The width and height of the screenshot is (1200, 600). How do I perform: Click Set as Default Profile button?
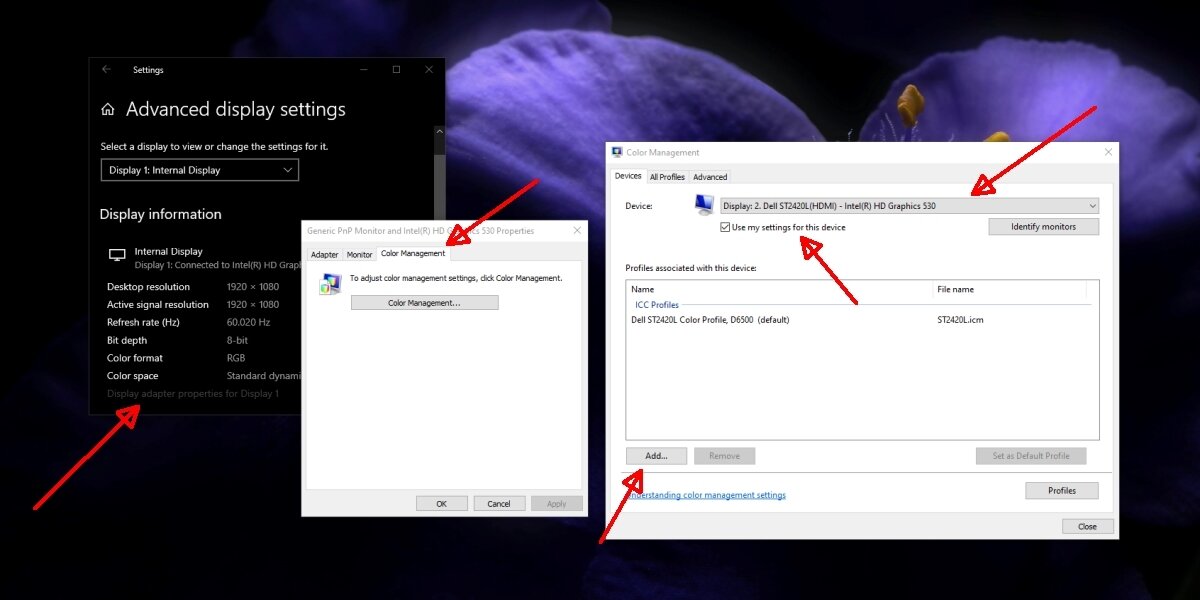pyautogui.click(x=1031, y=456)
